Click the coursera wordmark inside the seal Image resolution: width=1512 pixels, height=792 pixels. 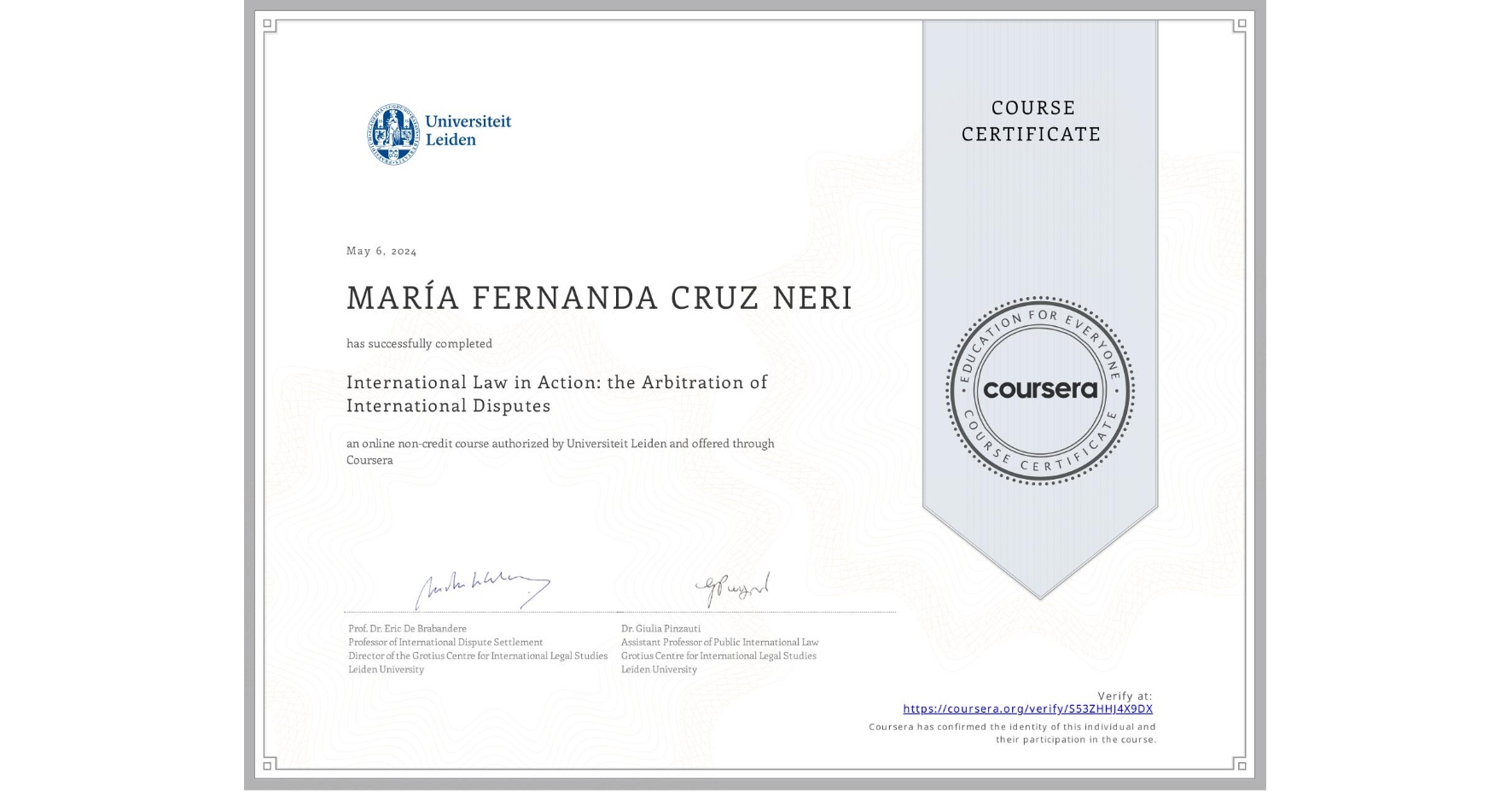pos(1039,390)
